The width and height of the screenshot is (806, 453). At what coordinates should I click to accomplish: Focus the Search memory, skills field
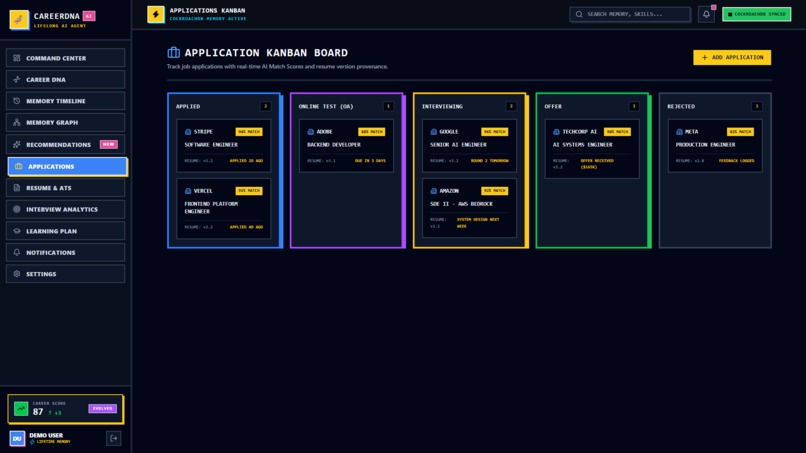click(630, 14)
